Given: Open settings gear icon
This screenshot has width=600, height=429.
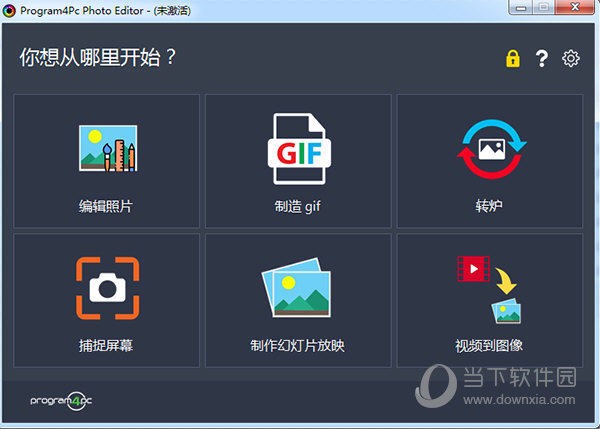Looking at the screenshot, I should [571, 59].
